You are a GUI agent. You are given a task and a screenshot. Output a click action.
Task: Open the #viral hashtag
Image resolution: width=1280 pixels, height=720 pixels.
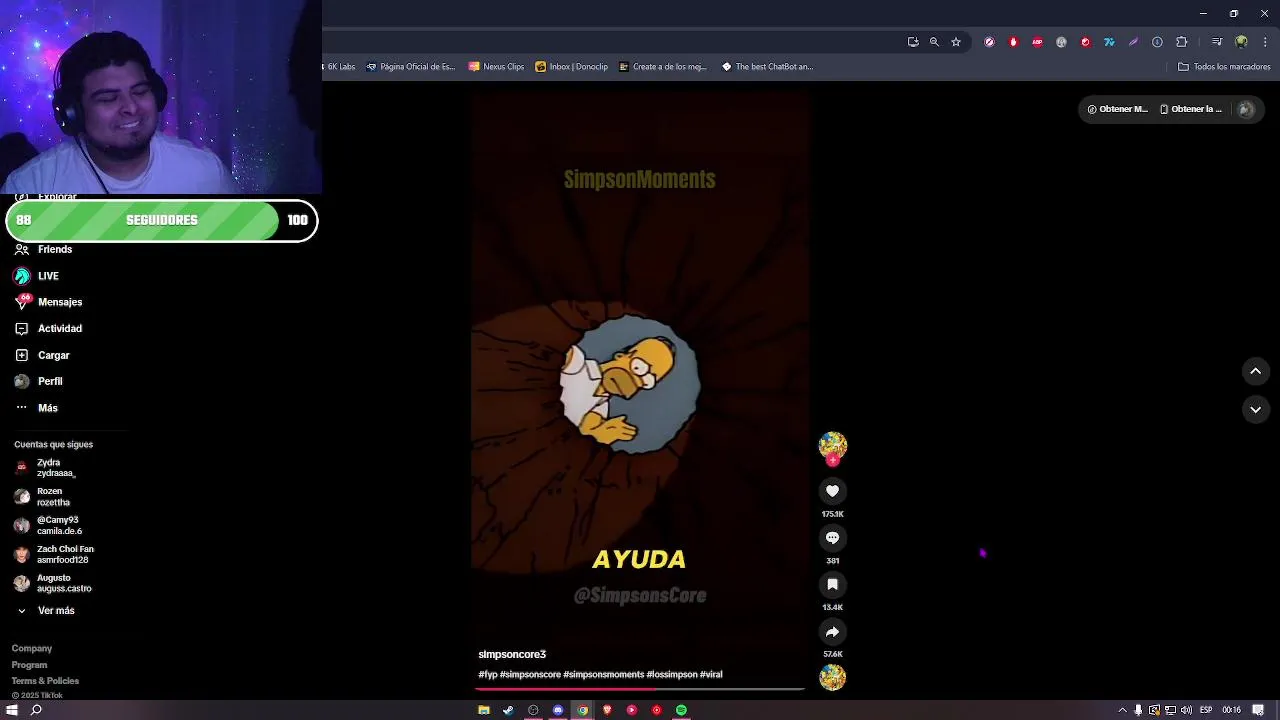tap(711, 675)
